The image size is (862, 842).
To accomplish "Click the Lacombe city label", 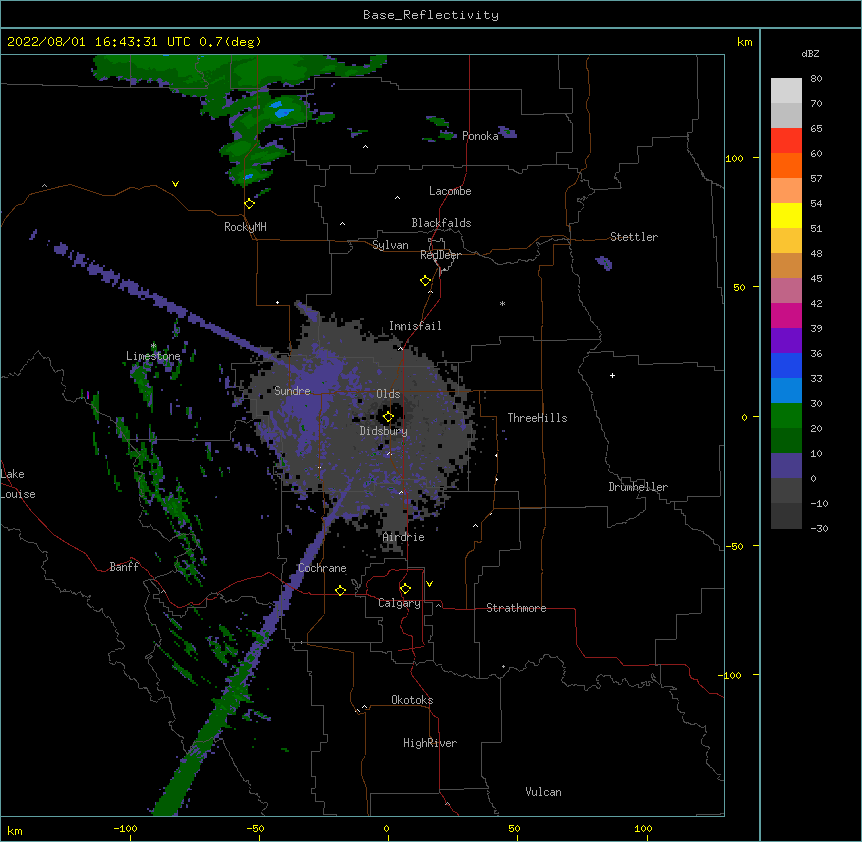I will pos(450,191).
